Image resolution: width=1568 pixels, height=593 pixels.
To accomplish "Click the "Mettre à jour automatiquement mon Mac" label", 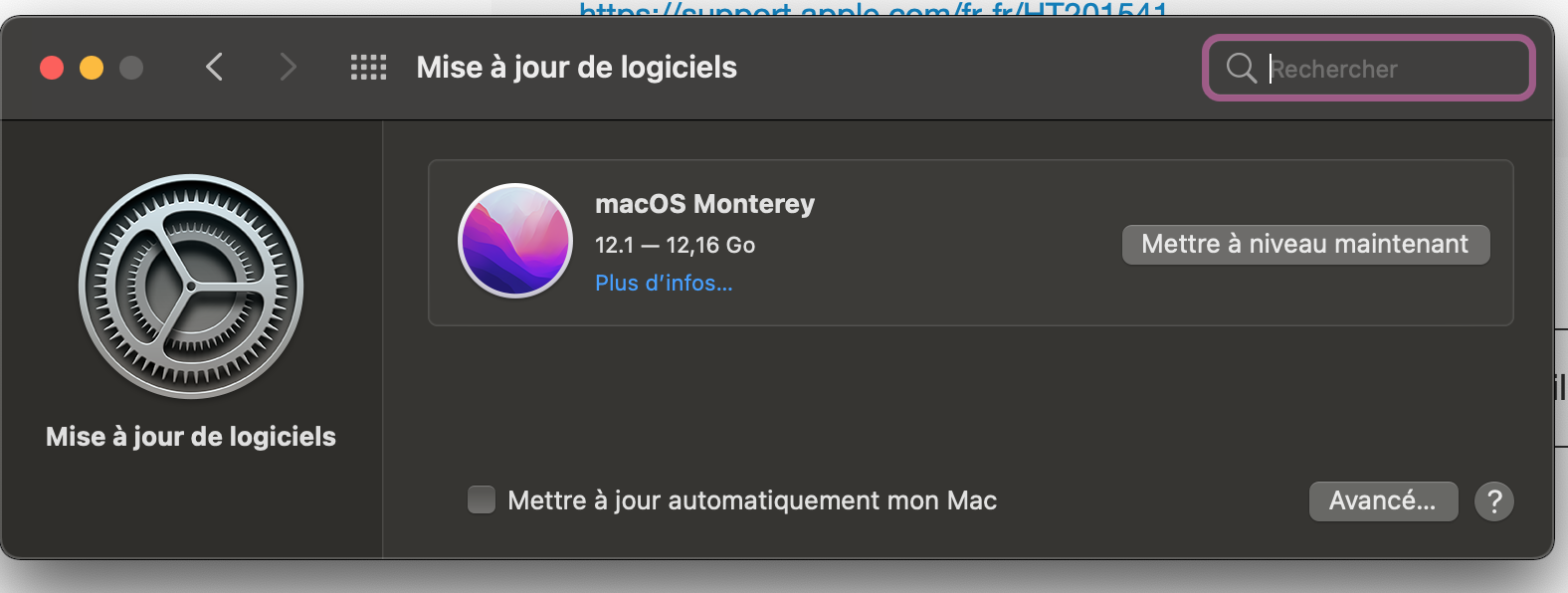I will 752,500.
